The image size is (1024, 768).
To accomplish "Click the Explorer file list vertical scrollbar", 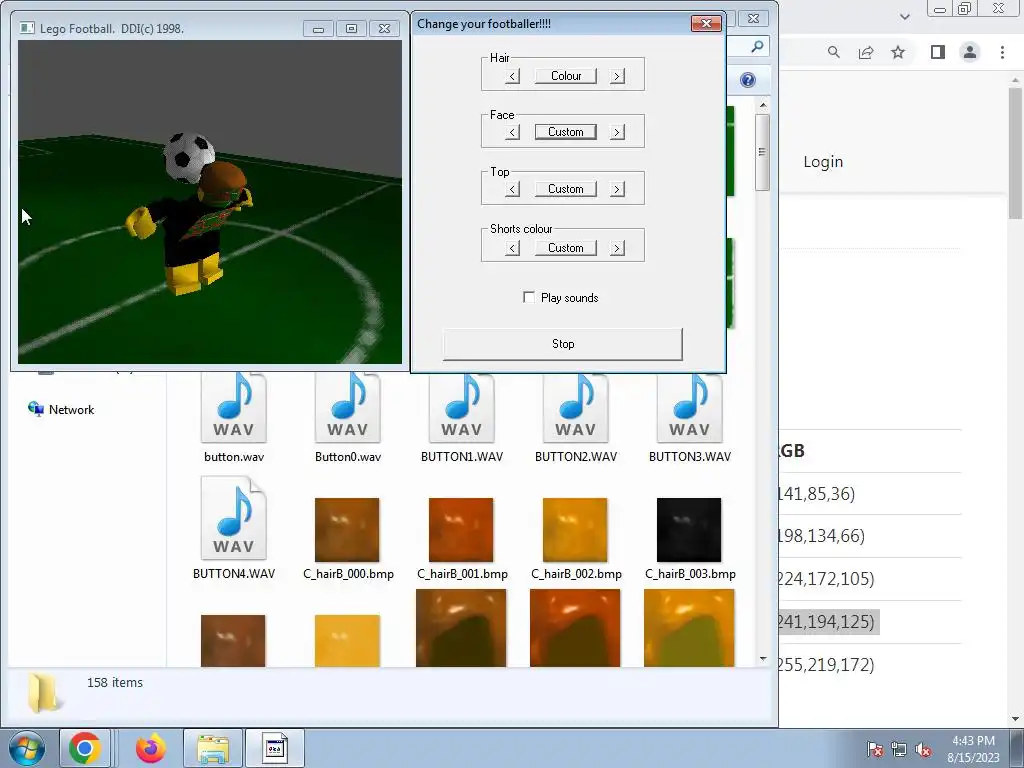I will 762,153.
